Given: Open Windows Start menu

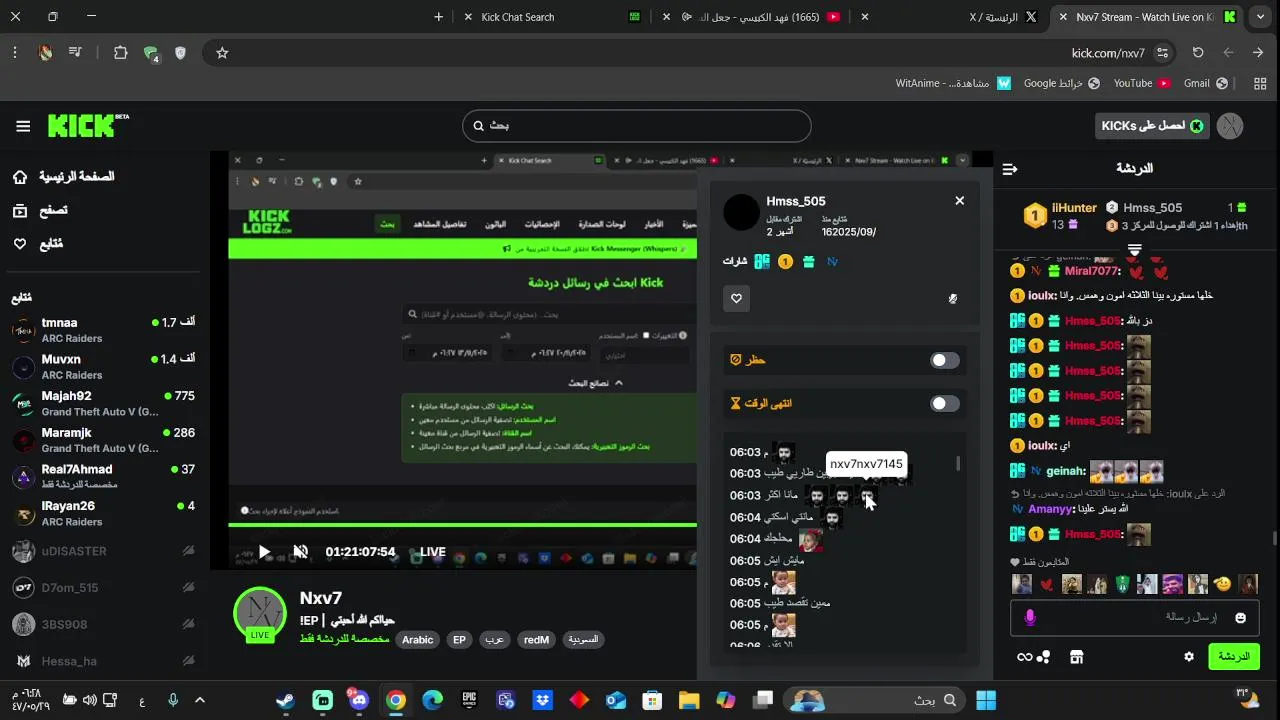Looking at the screenshot, I should (986, 700).
